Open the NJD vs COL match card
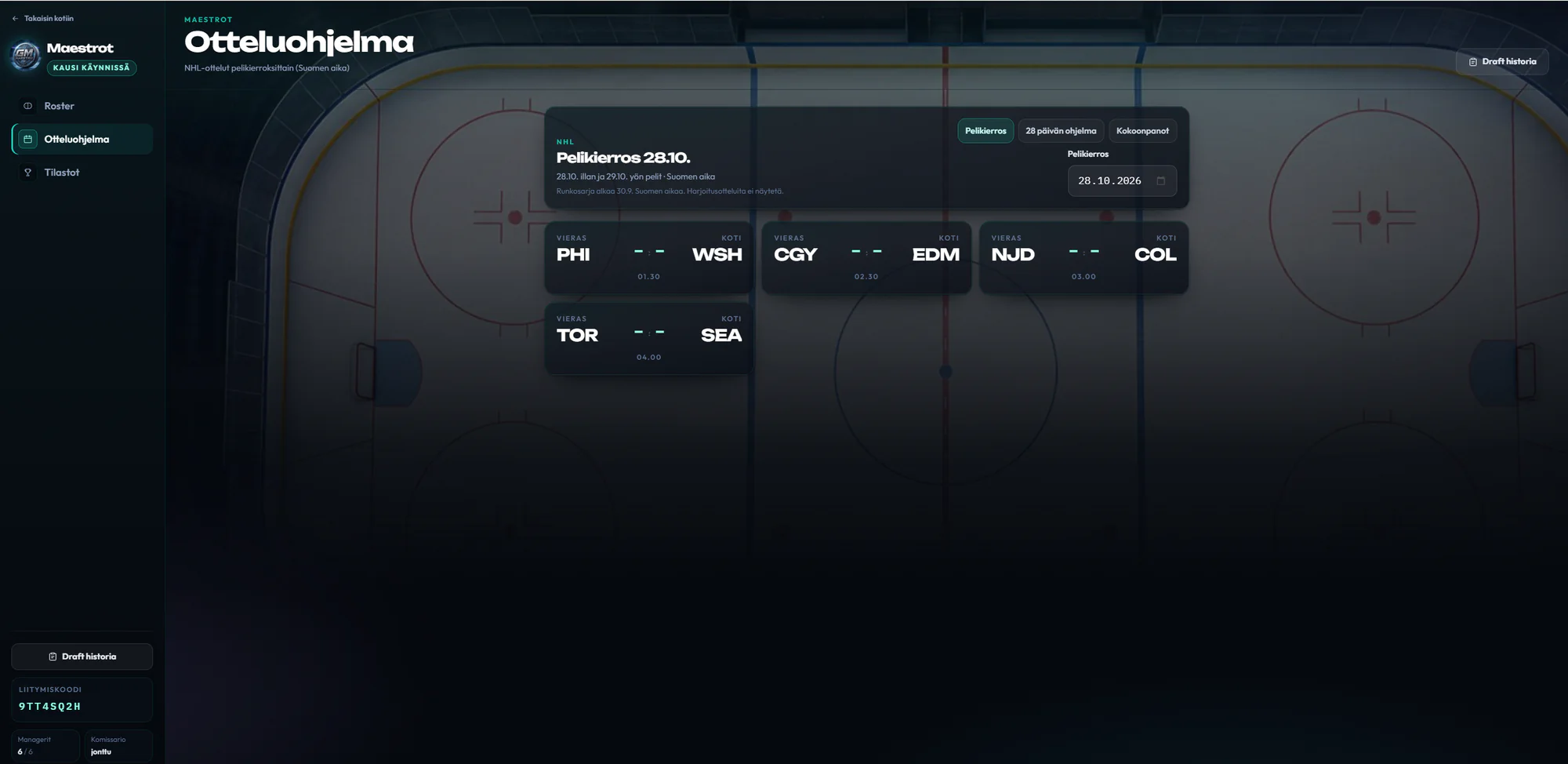 [x=1083, y=257]
